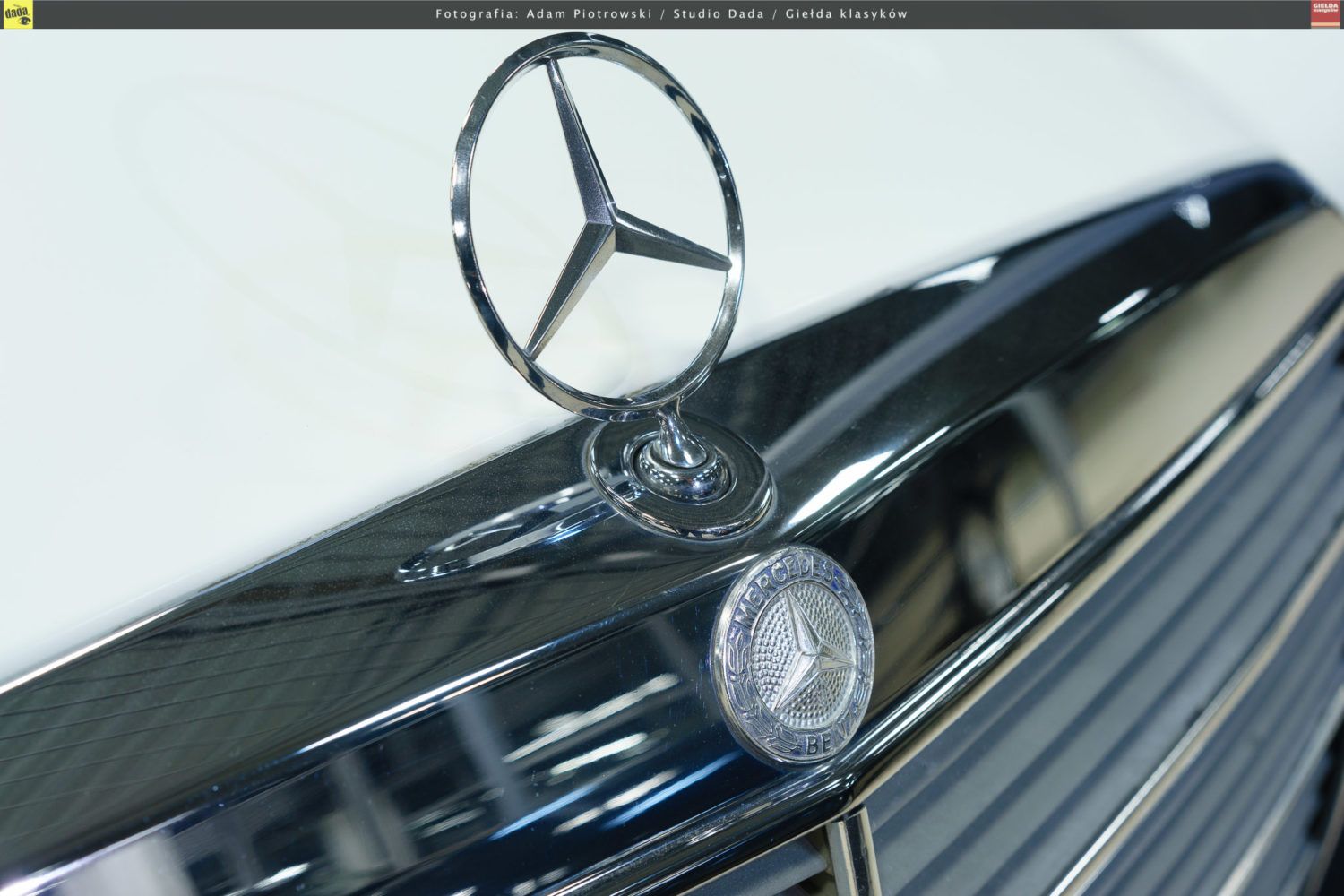Click the red Giełda logo in header
Viewport: 1344px width, 896px height.
point(1325,14)
